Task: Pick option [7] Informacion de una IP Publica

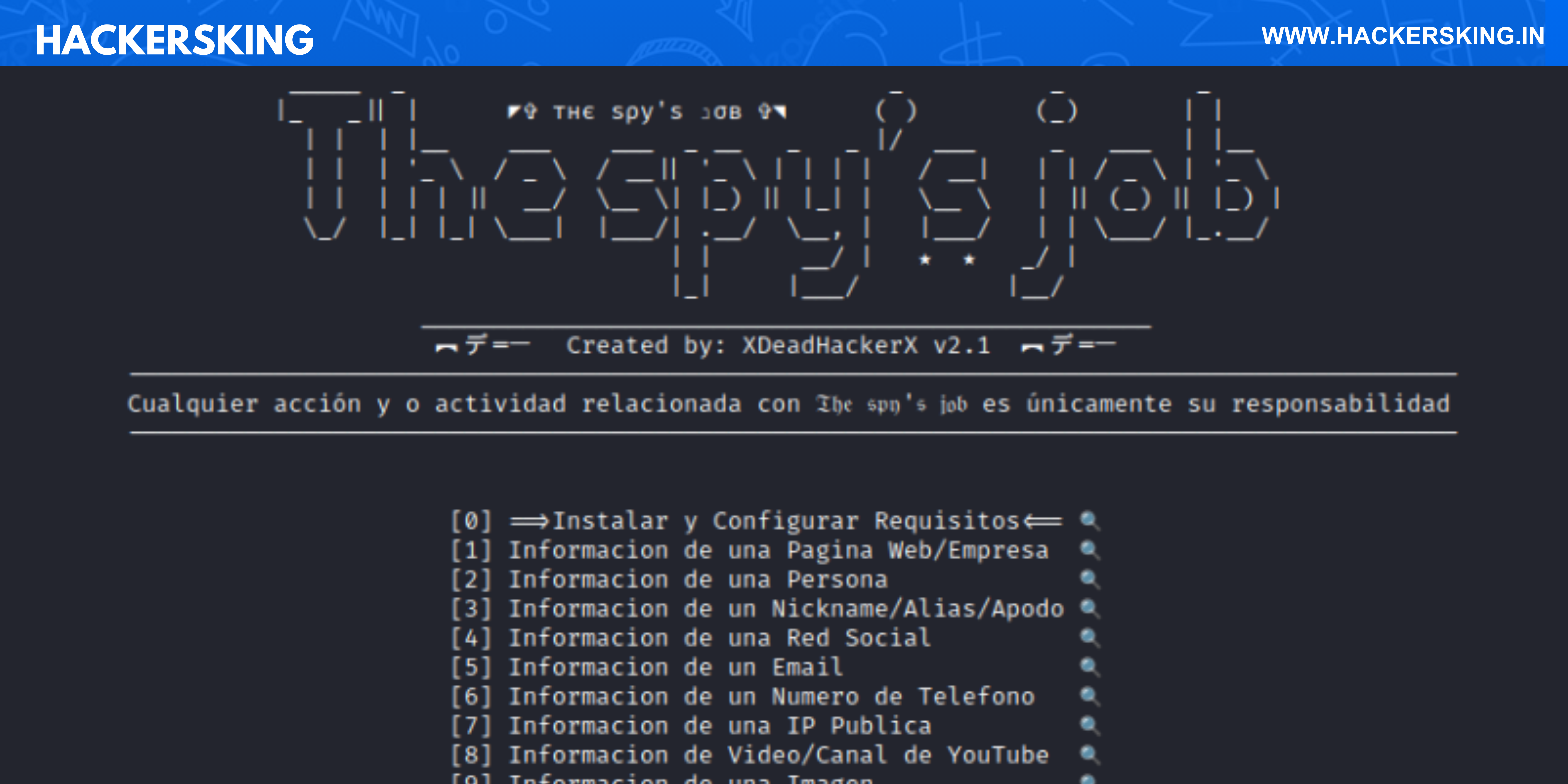Action: coord(690,725)
